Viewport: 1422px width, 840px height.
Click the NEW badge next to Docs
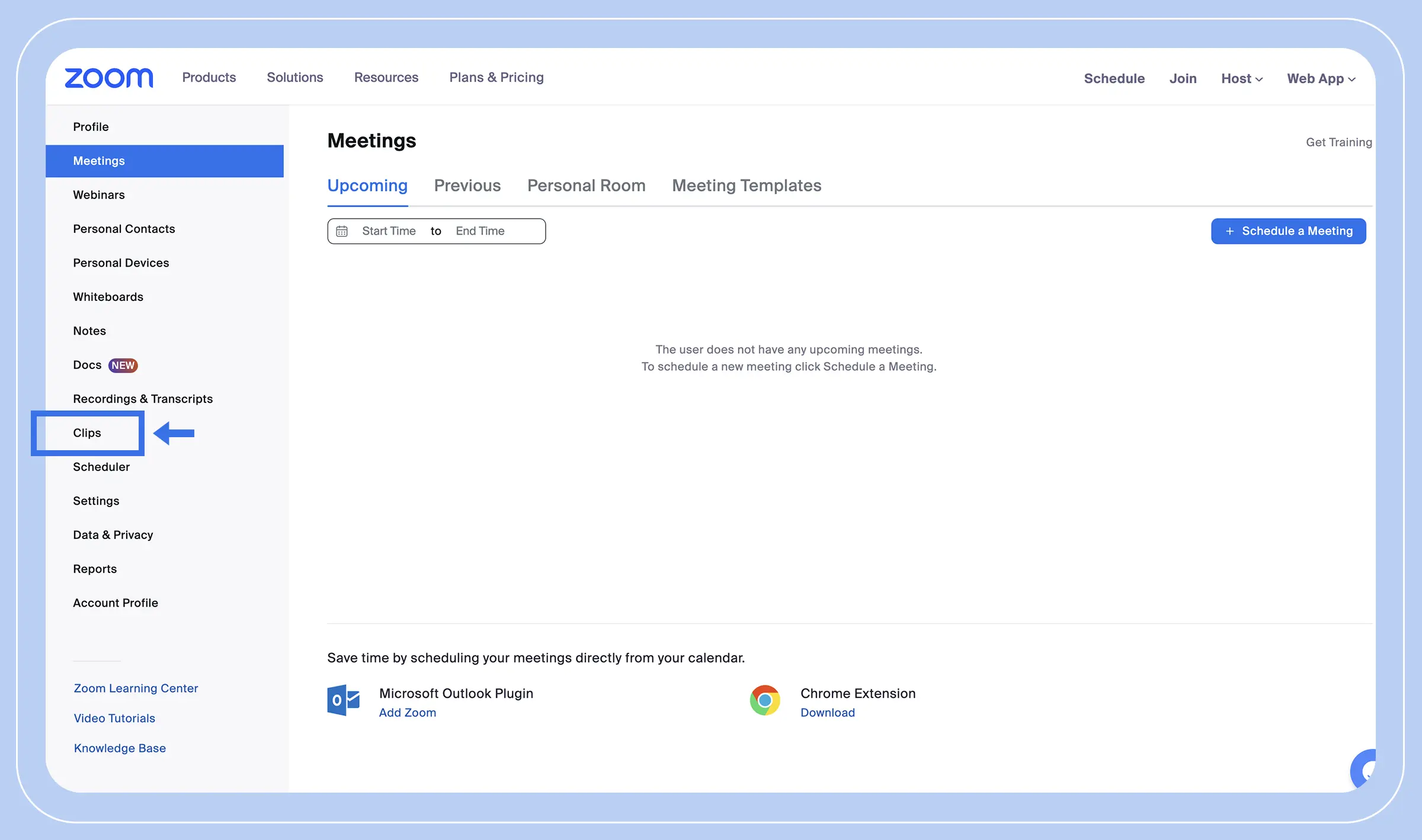pyautogui.click(x=123, y=366)
